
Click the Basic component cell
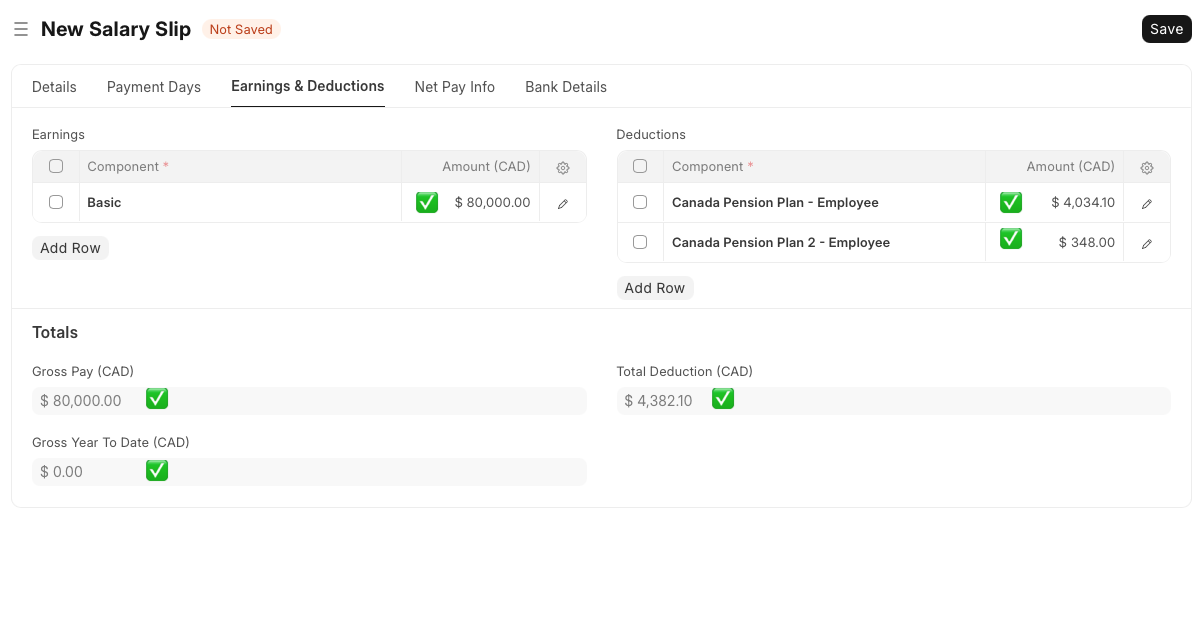240,202
